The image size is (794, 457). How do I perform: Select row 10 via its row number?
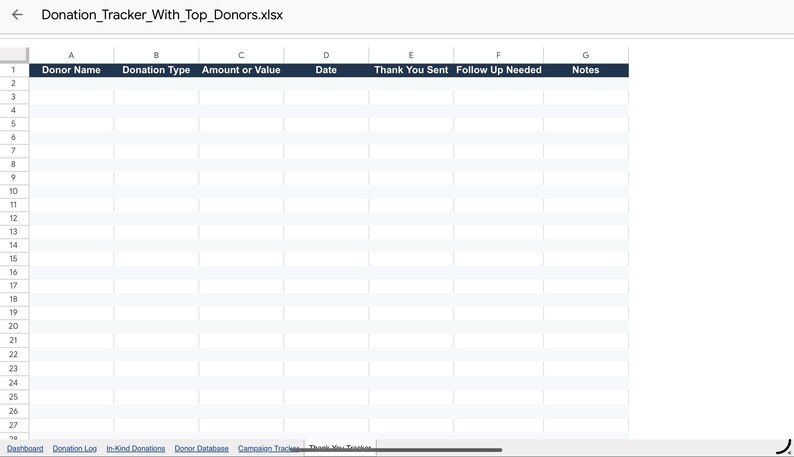coord(14,191)
